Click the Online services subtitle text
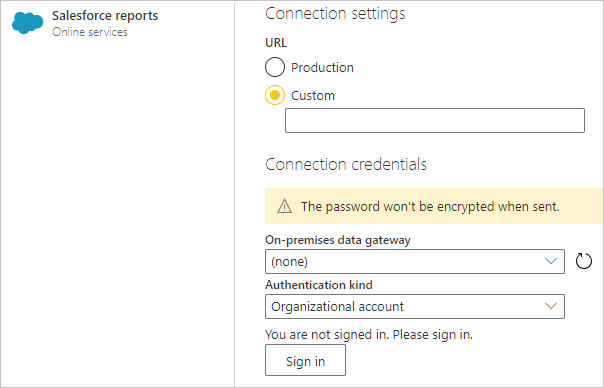Viewport: 604px width, 388px height. pyautogui.click(x=90, y=32)
